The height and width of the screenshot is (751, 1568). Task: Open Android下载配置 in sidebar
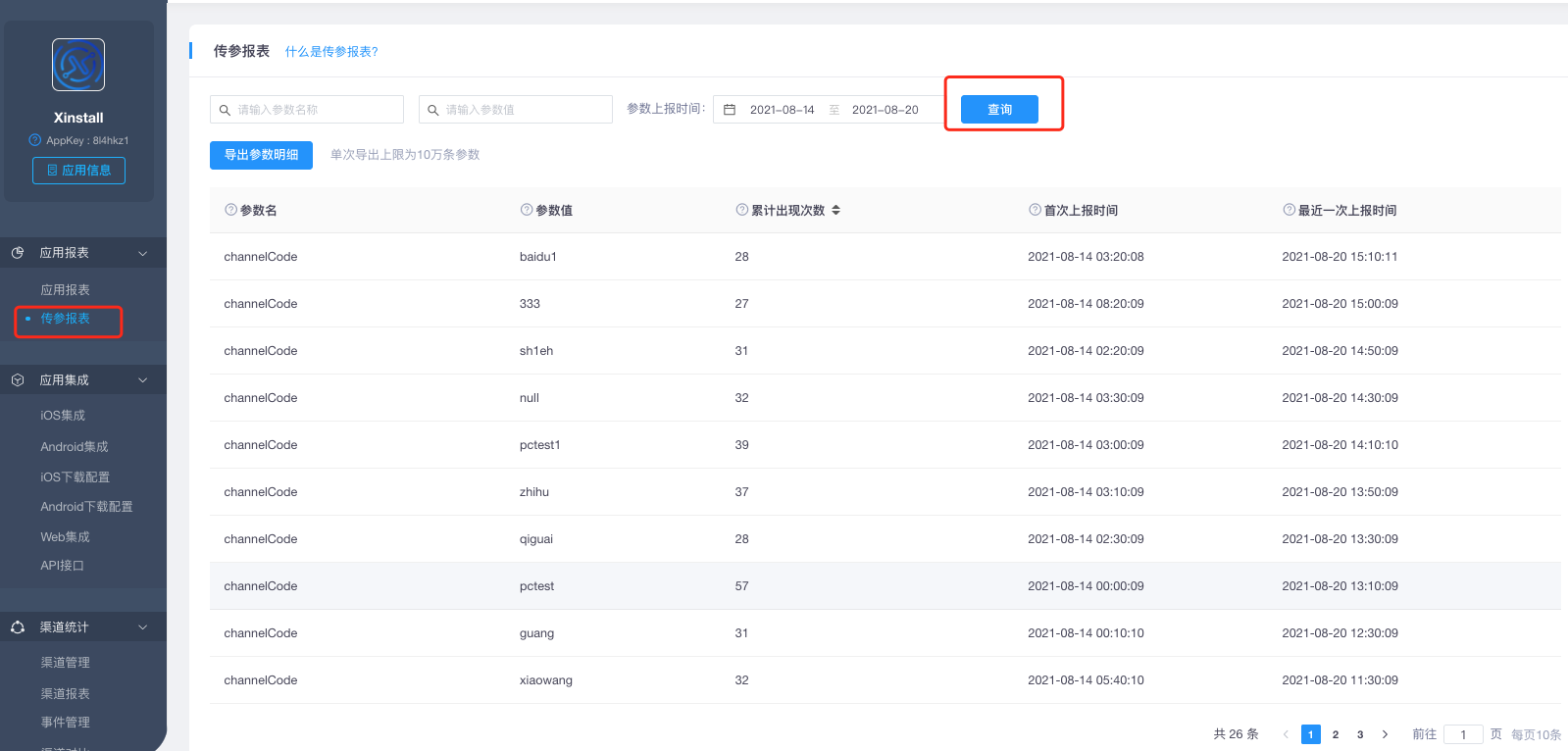(86, 507)
